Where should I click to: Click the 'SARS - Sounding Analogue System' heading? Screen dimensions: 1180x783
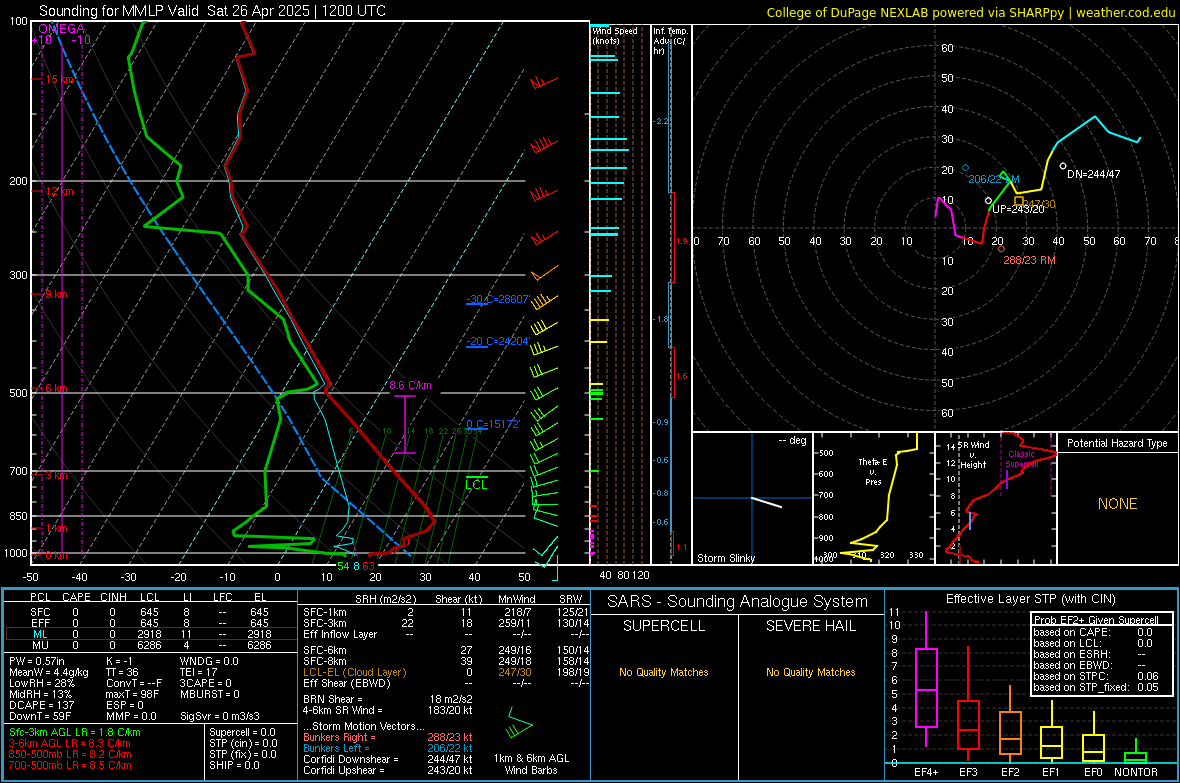click(738, 602)
